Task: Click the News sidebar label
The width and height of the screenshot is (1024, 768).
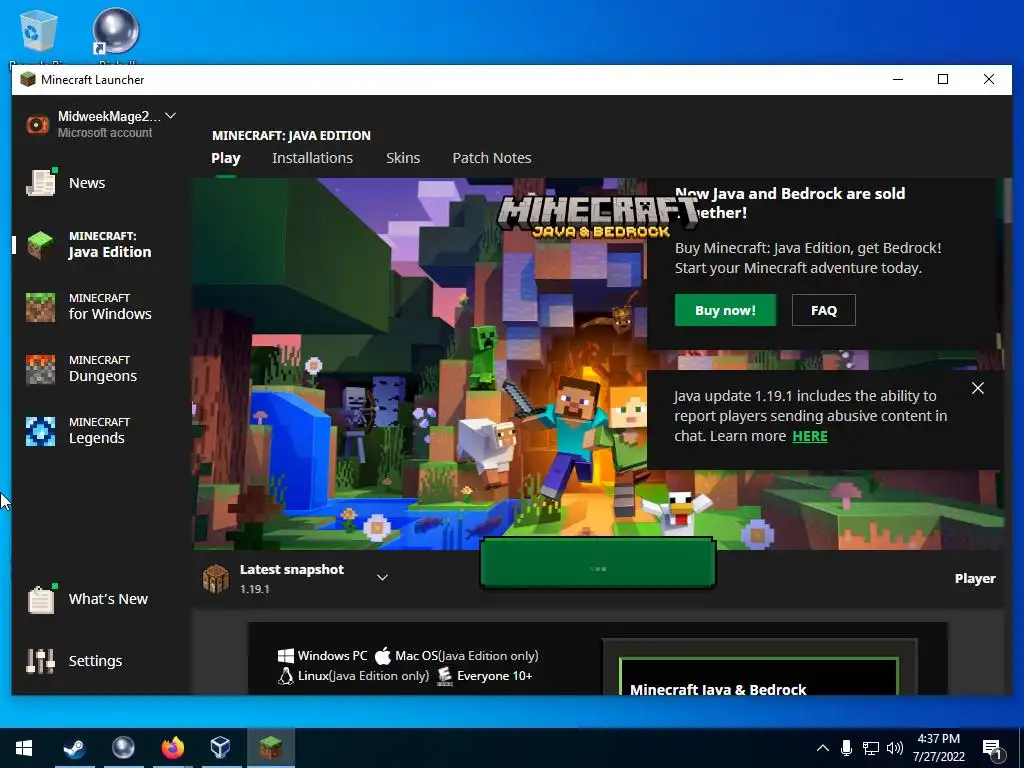Action: pos(87,183)
